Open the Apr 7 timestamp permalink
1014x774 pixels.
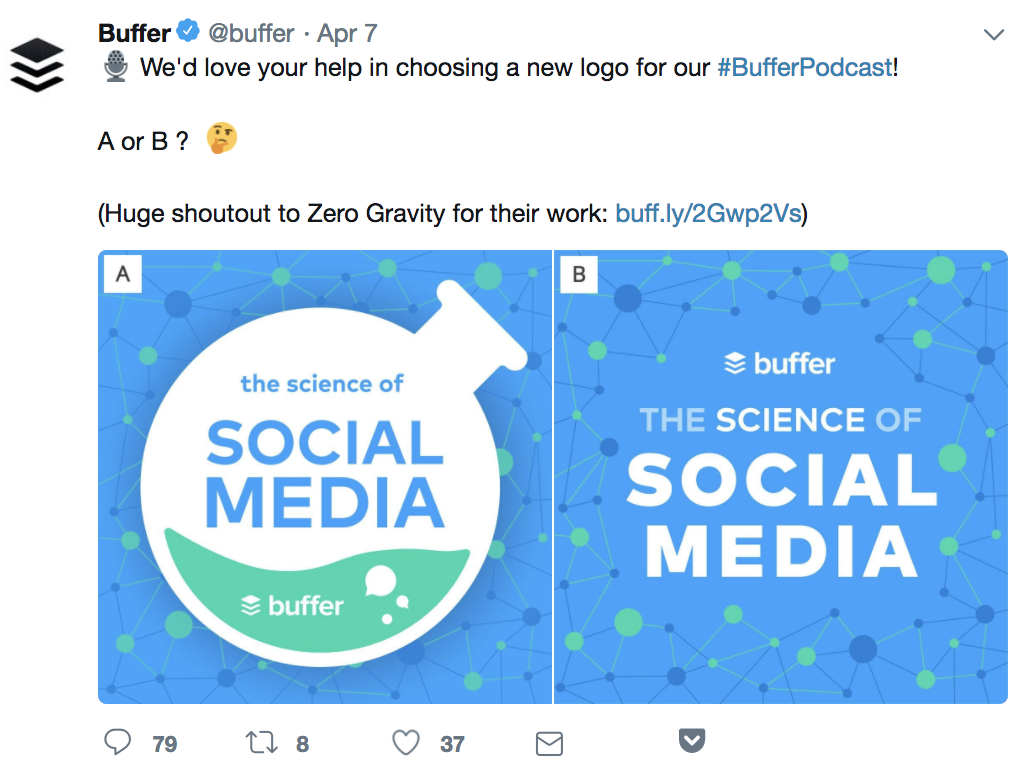(x=347, y=33)
